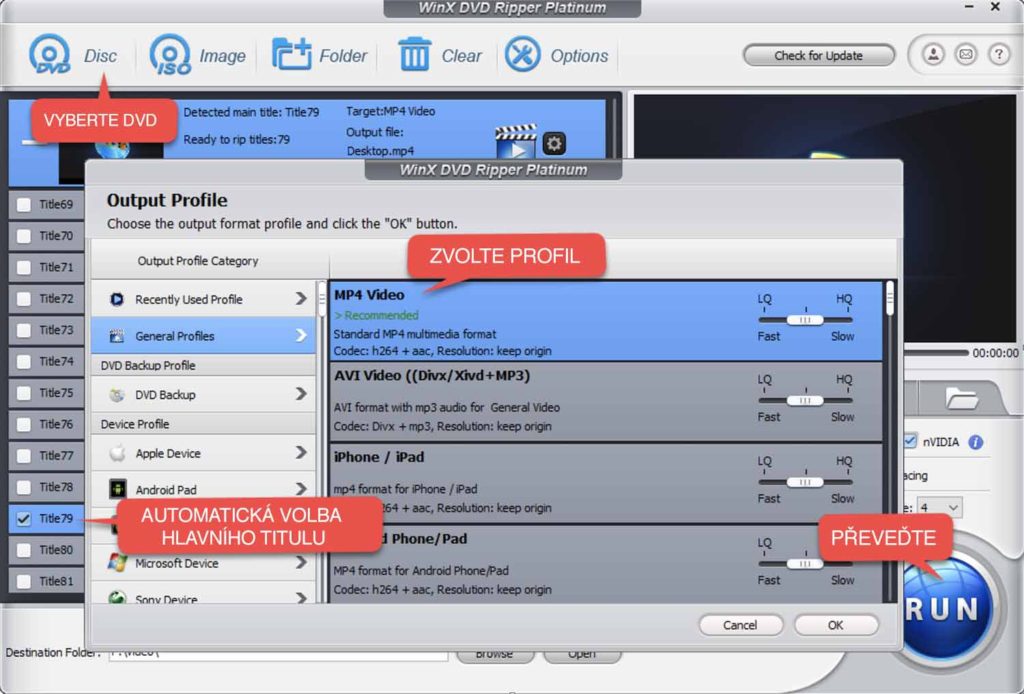The image size is (1024, 694).
Task: Adjust MP4 Video quality slider
Action: point(805,320)
